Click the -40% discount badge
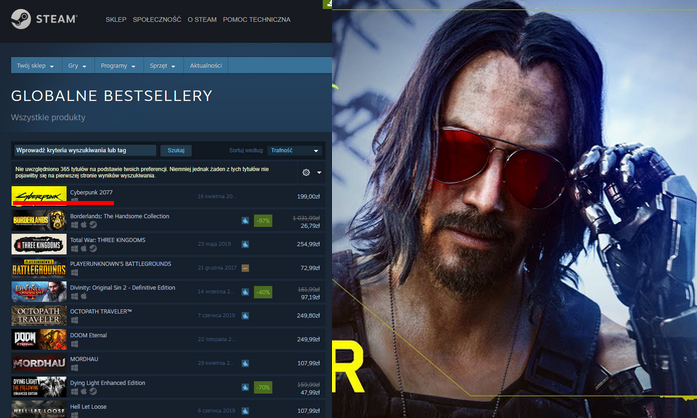This screenshot has width=697, height=418. coord(263,292)
